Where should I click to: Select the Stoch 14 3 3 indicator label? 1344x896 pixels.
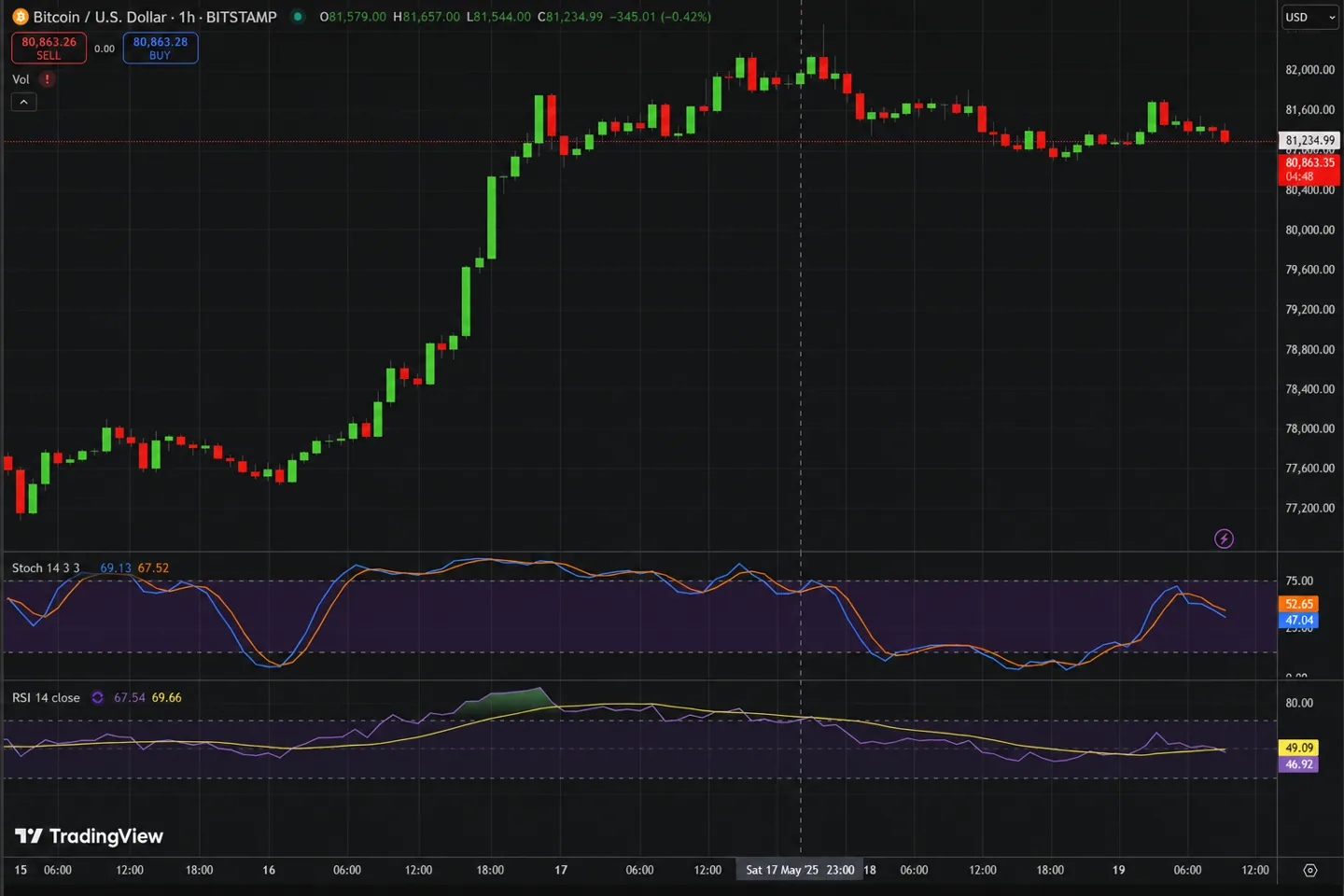[x=46, y=567]
